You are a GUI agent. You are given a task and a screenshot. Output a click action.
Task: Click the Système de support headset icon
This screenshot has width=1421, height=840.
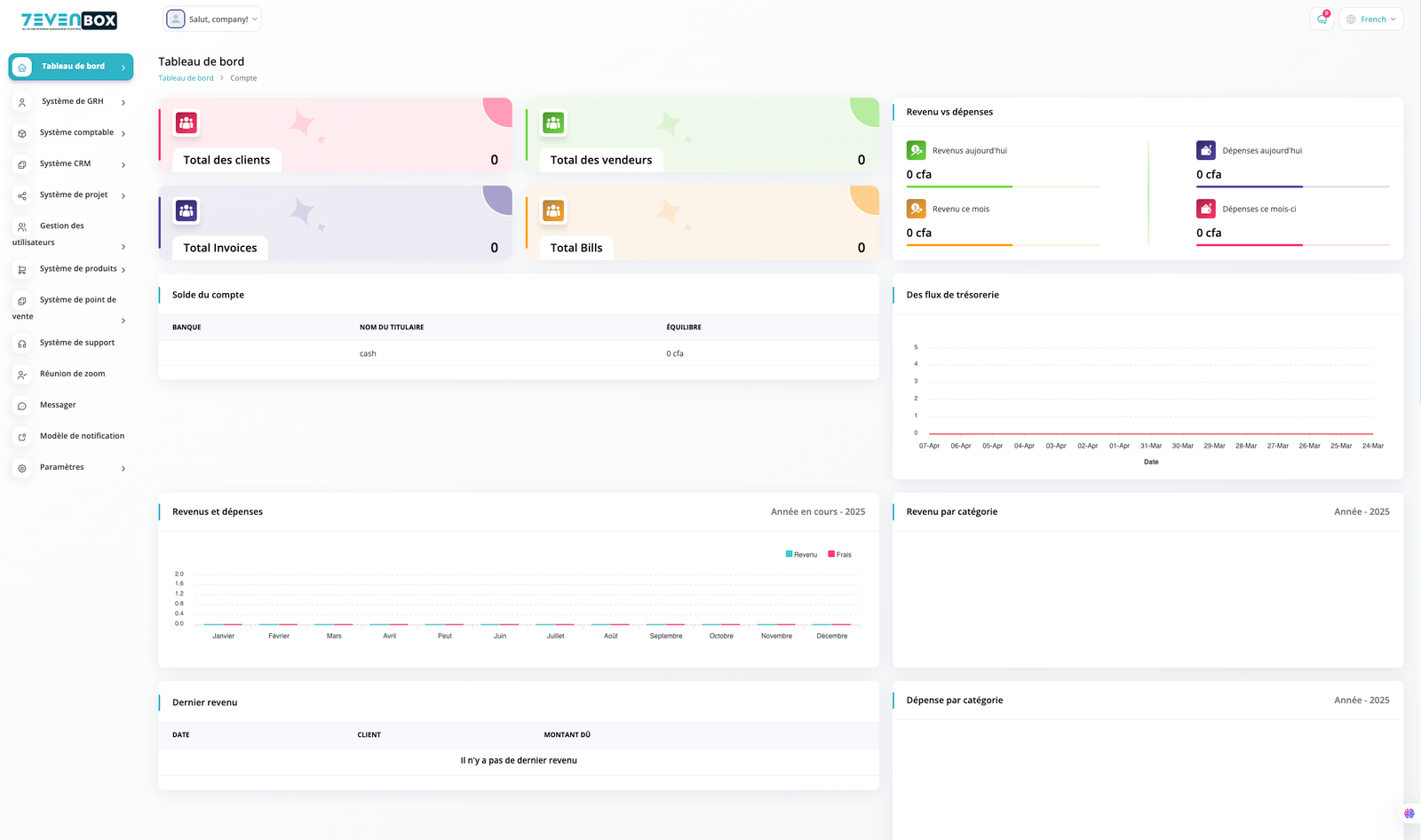pos(22,344)
